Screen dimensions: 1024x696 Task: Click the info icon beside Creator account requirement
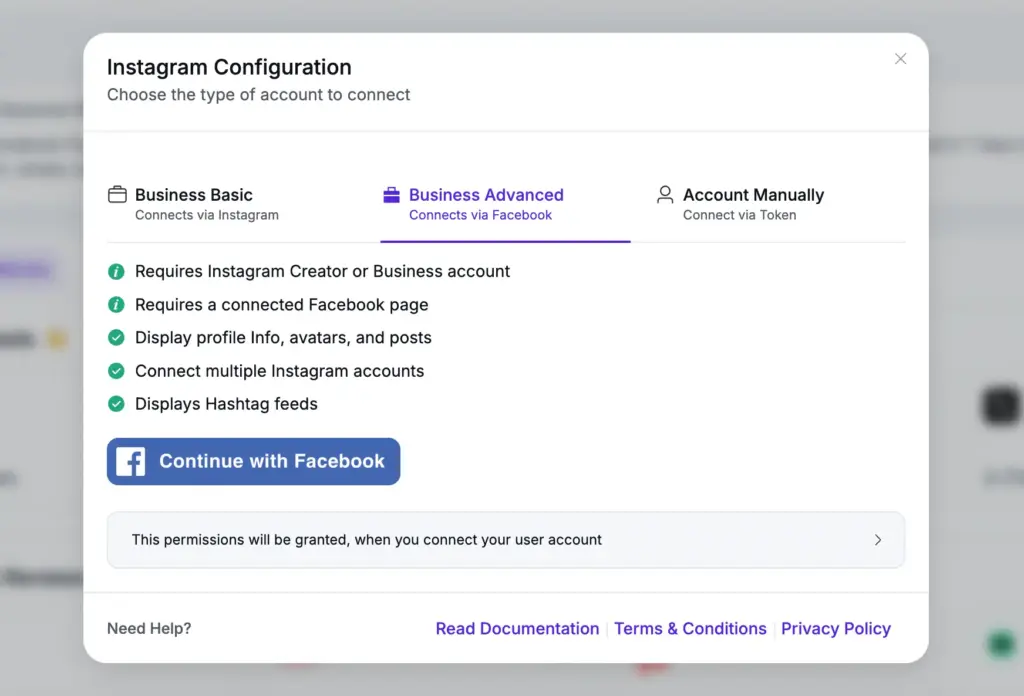click(x=117, y=271)
